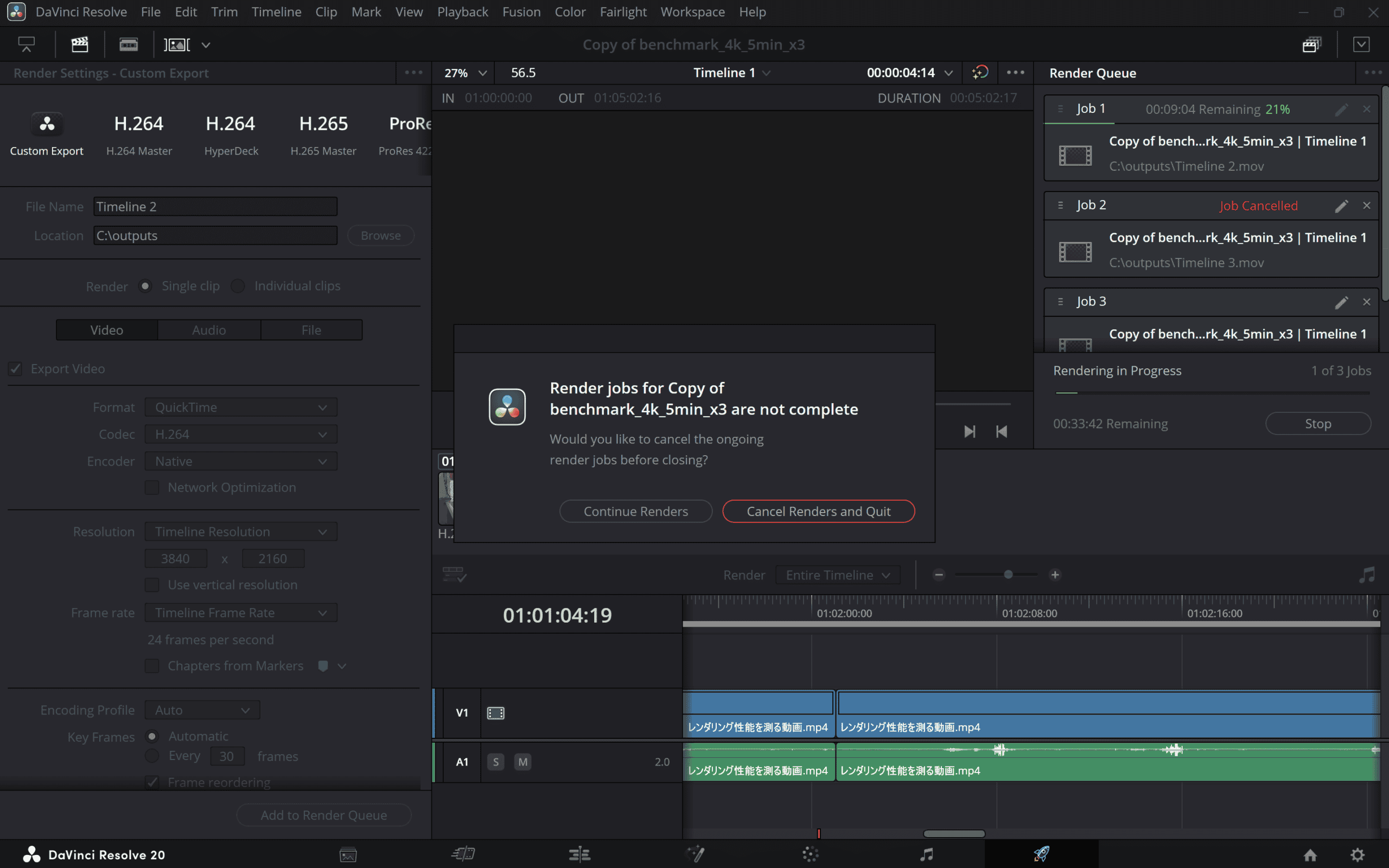Open the Codec H.264 dropdown
The width and height of the screenshot is (1389, 868).
tap(241, 434)
